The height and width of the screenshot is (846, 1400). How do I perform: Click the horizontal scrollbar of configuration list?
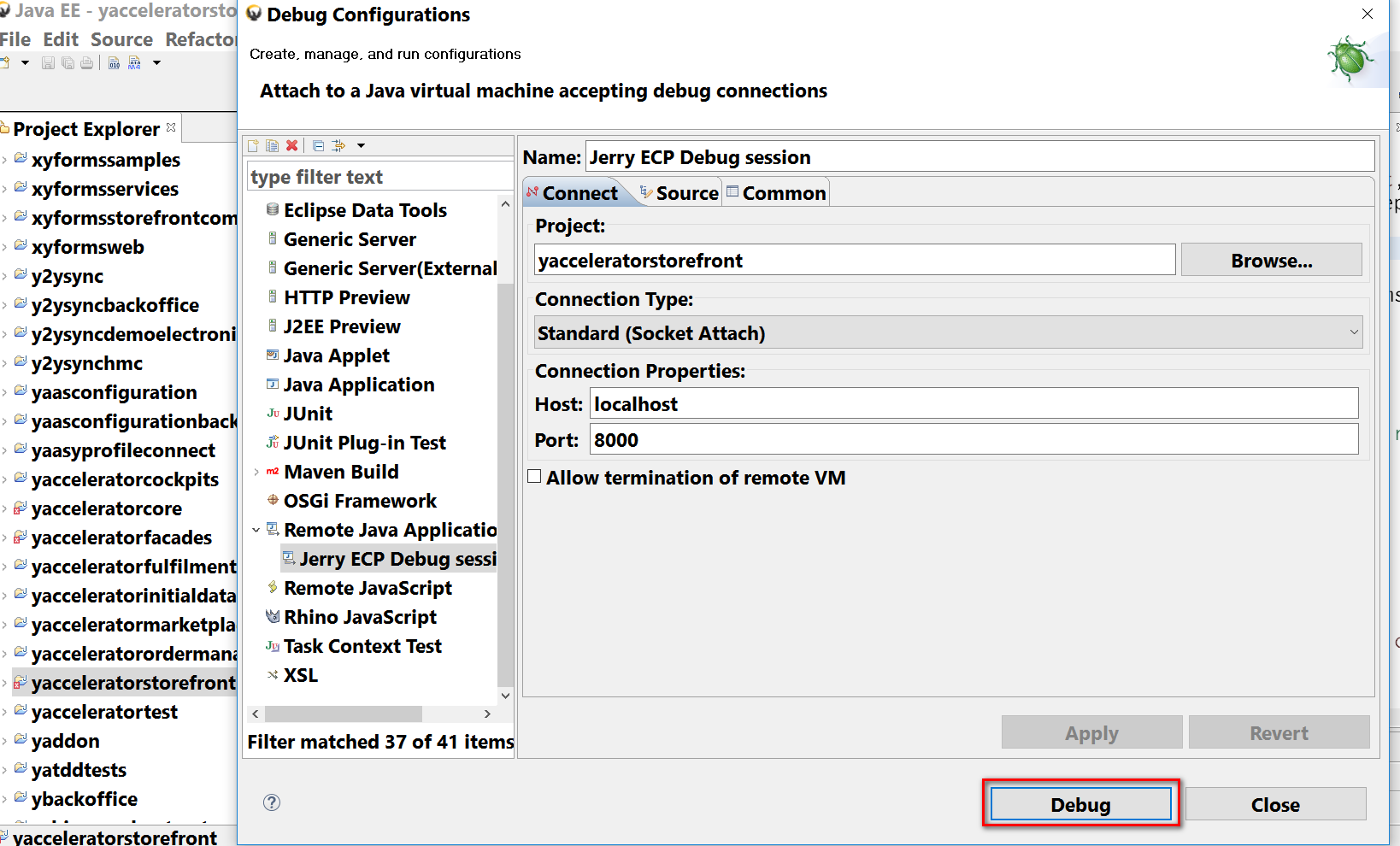click(344, 714)
